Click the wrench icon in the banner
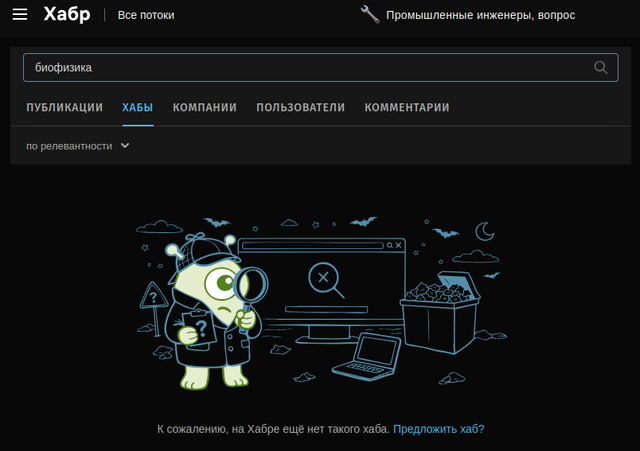The width and height of the screenshot is (640, 451). click(x=370, y=14)
